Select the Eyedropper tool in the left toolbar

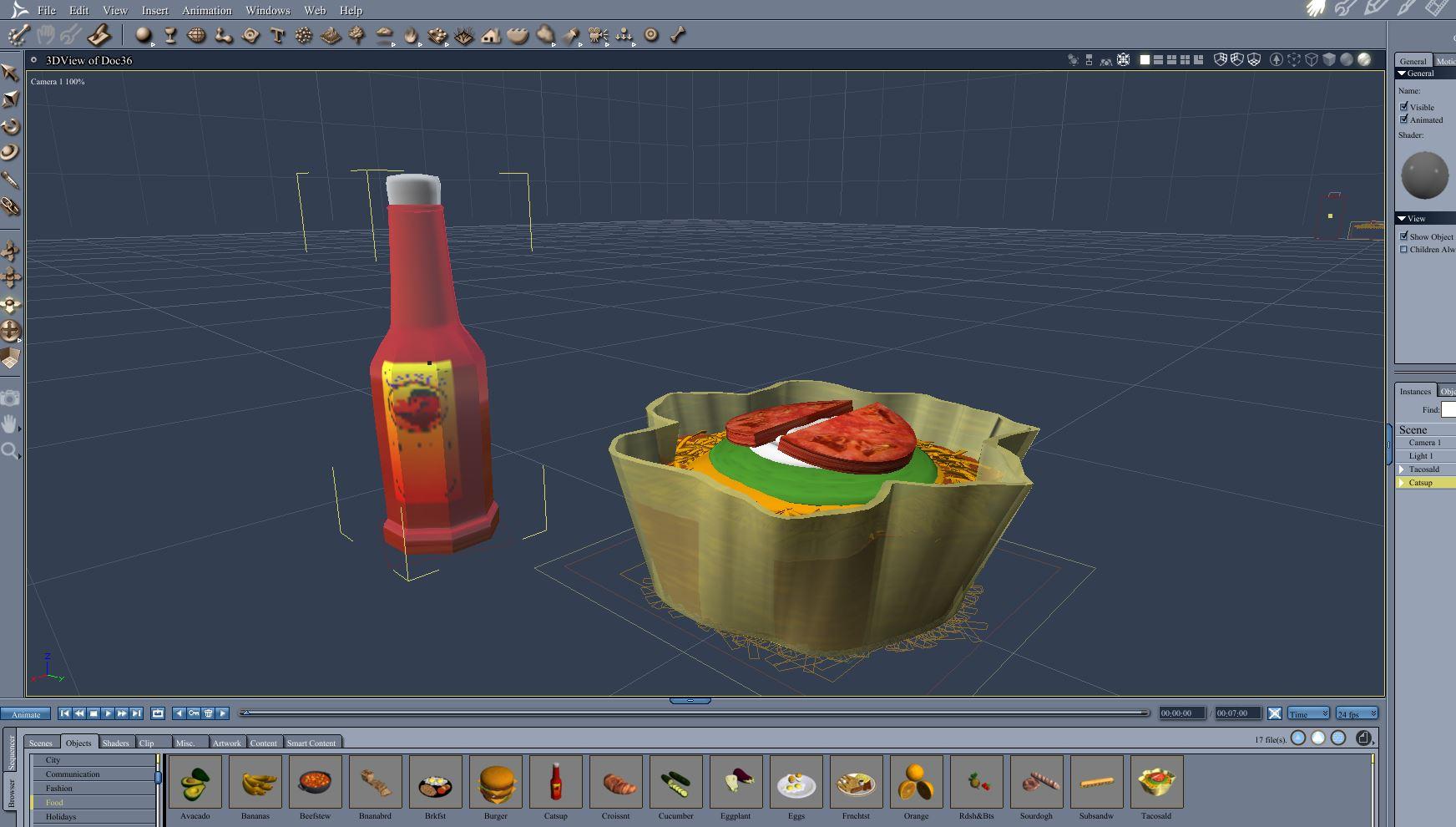tap(11, 180)
